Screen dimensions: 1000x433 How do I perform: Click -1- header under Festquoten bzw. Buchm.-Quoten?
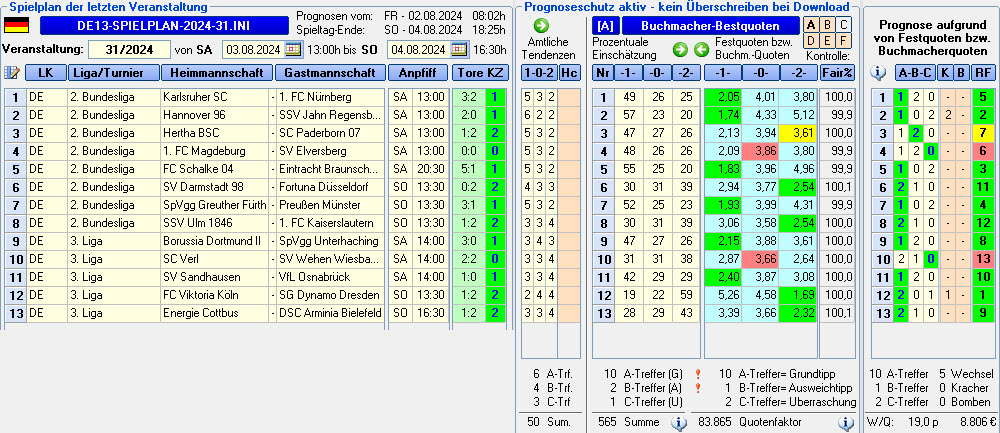[722, 73]
